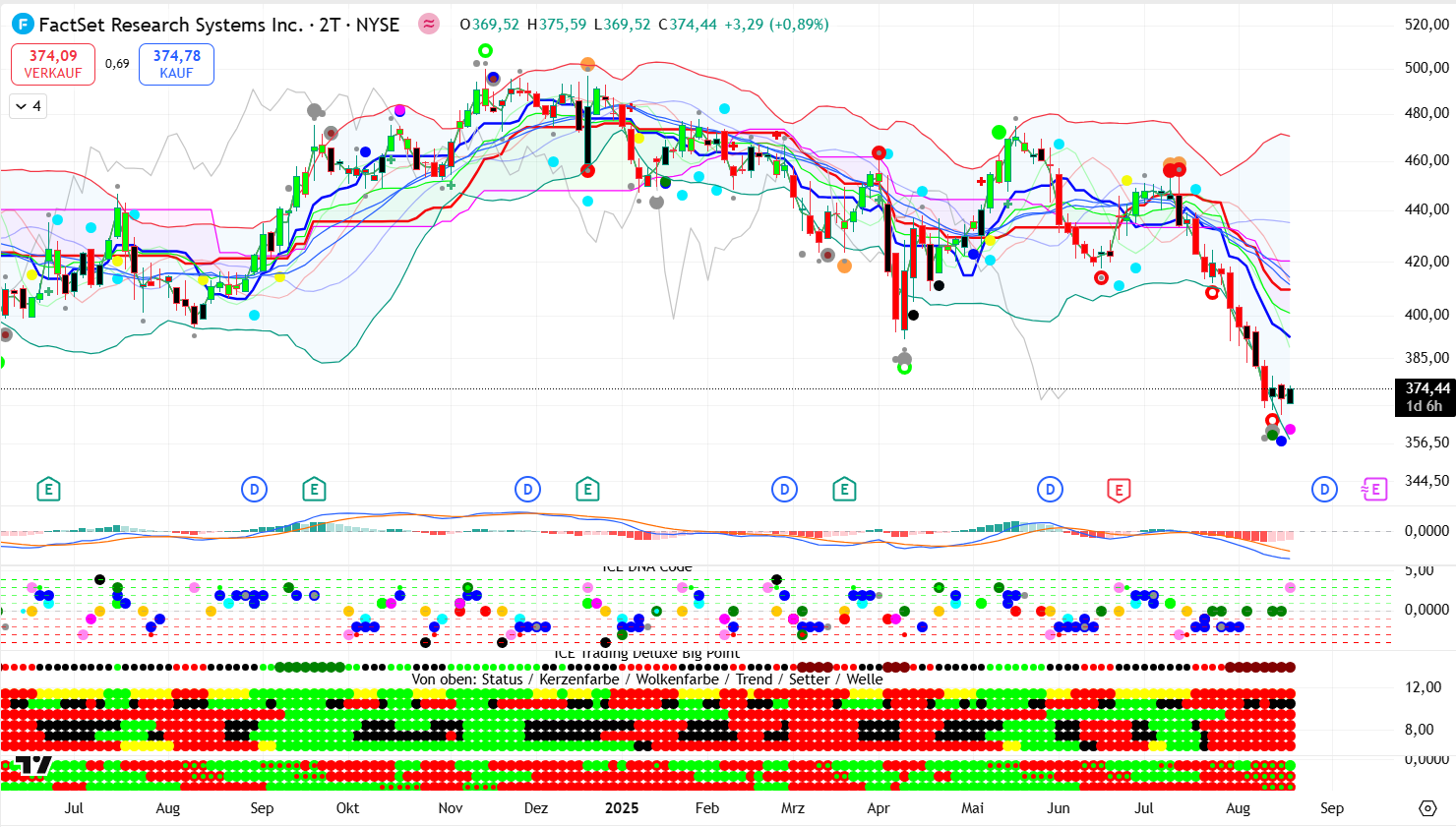Click the green earnings E marker before Apr
This screenshot has width=1456, height=827.
844,490
